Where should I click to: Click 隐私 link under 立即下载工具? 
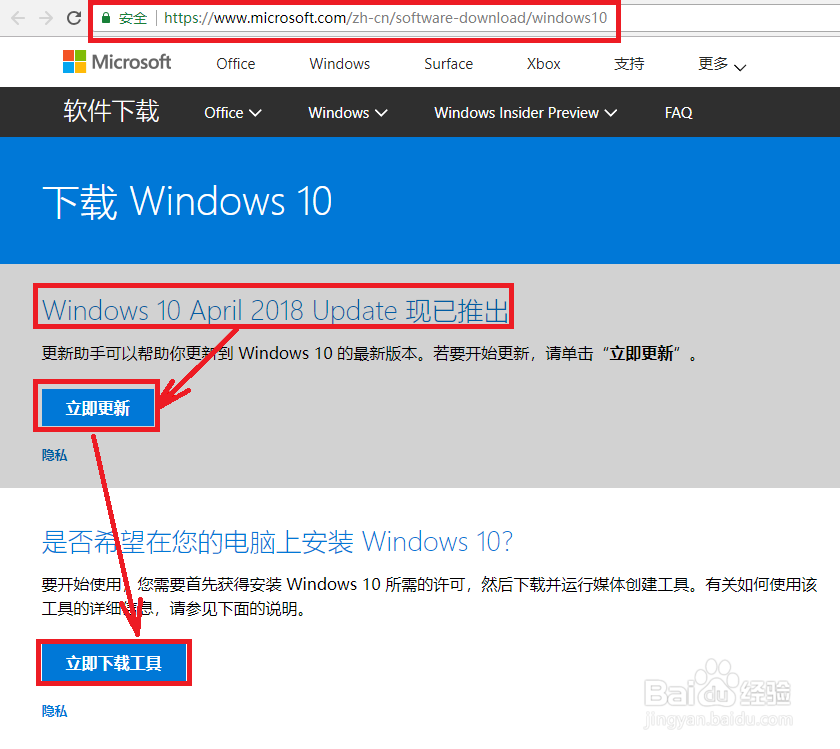pyautogui.click(x=55, y=711)
